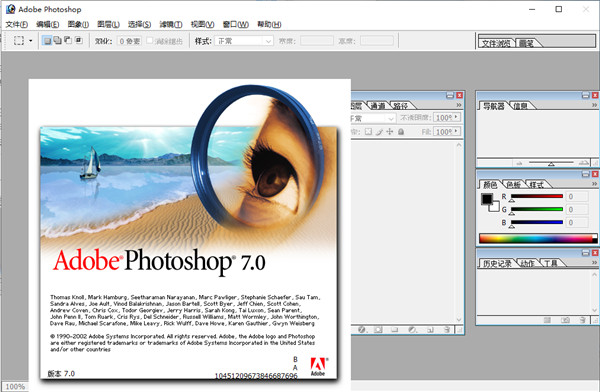600x392 pixels.
Task: Click the lock image pixels brush icon
Action: (379, 132)
